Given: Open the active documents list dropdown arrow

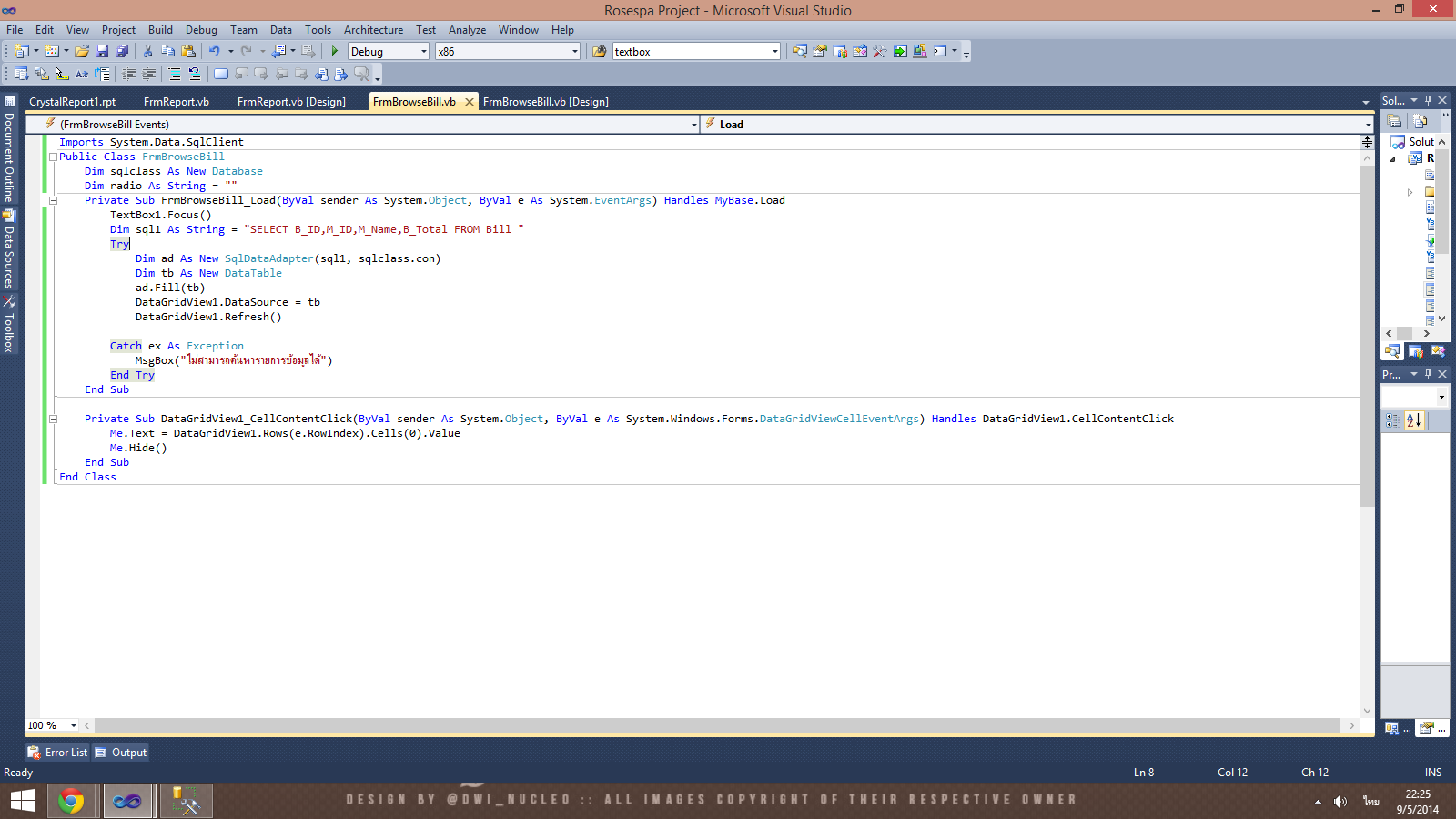Looking at the screenshot, I should click(1365, 102).
